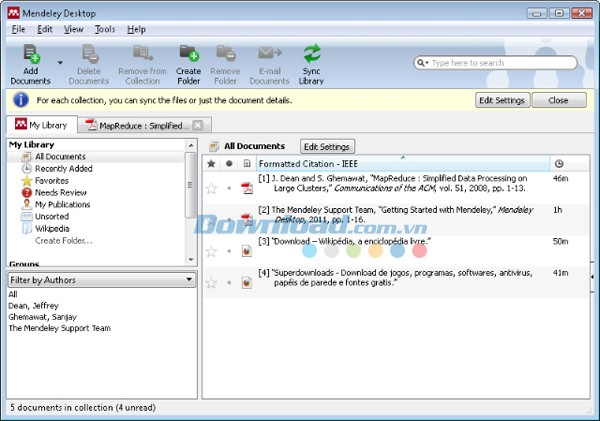Viewport: 600px width, 421px height.
Task: Open web page icon of Wikipédia citation
Action: 247,251
